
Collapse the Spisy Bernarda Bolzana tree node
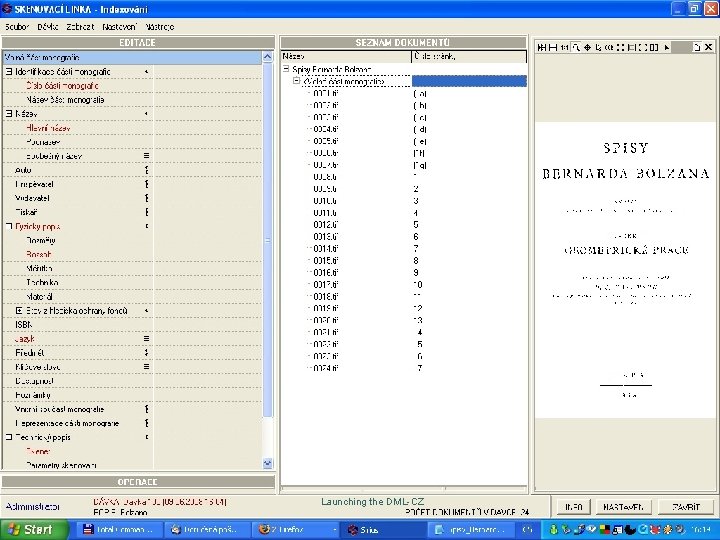click(x=286, y=69)
